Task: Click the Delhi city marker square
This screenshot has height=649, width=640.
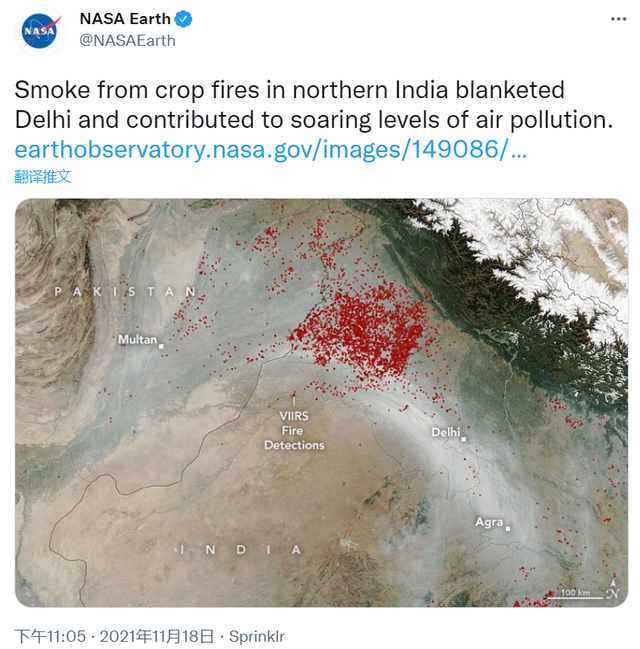Action: (x=463, y=439)
